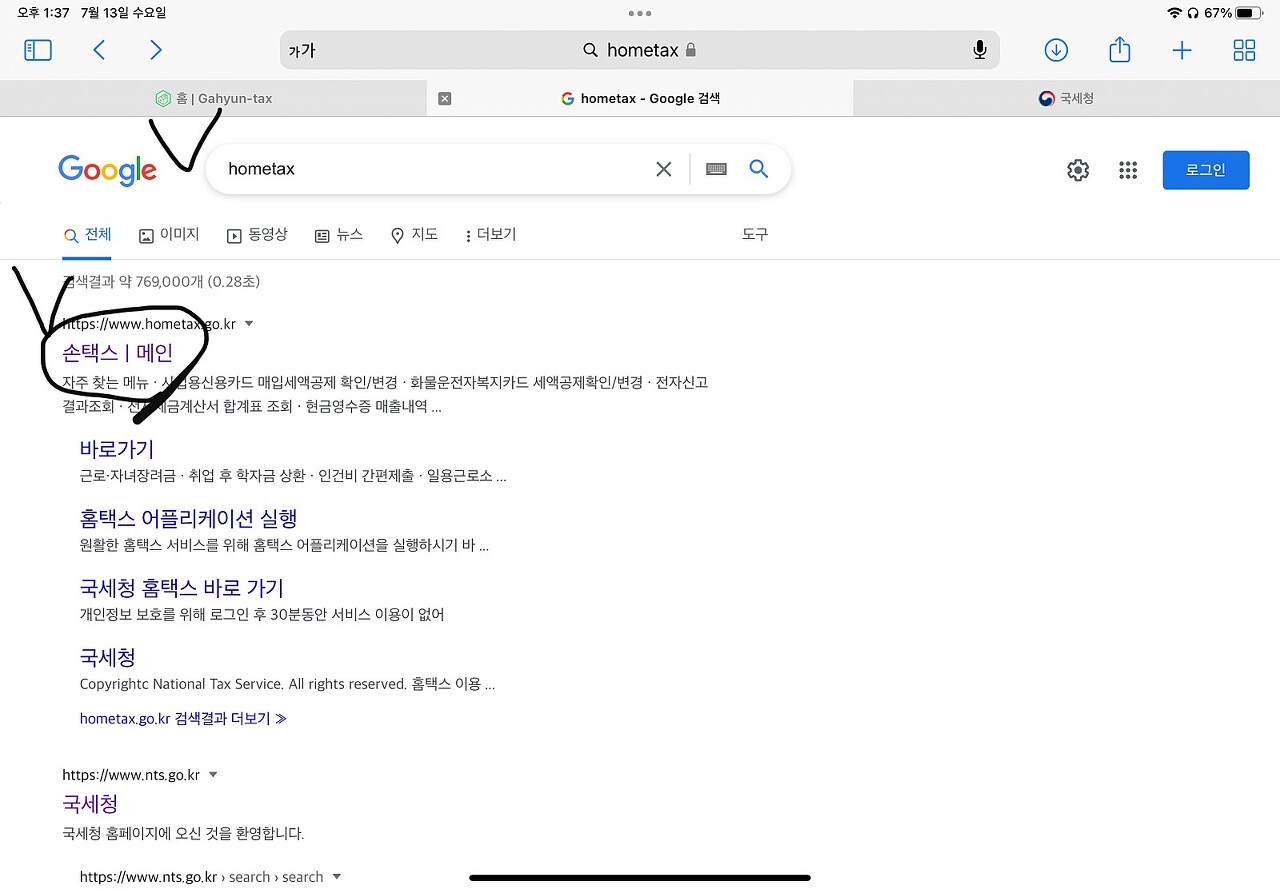The height and width of the screenshot is (889, 1280).
Task: Click the https://www.hometax.go.kr URL text
Action: (x=149, y=324)
